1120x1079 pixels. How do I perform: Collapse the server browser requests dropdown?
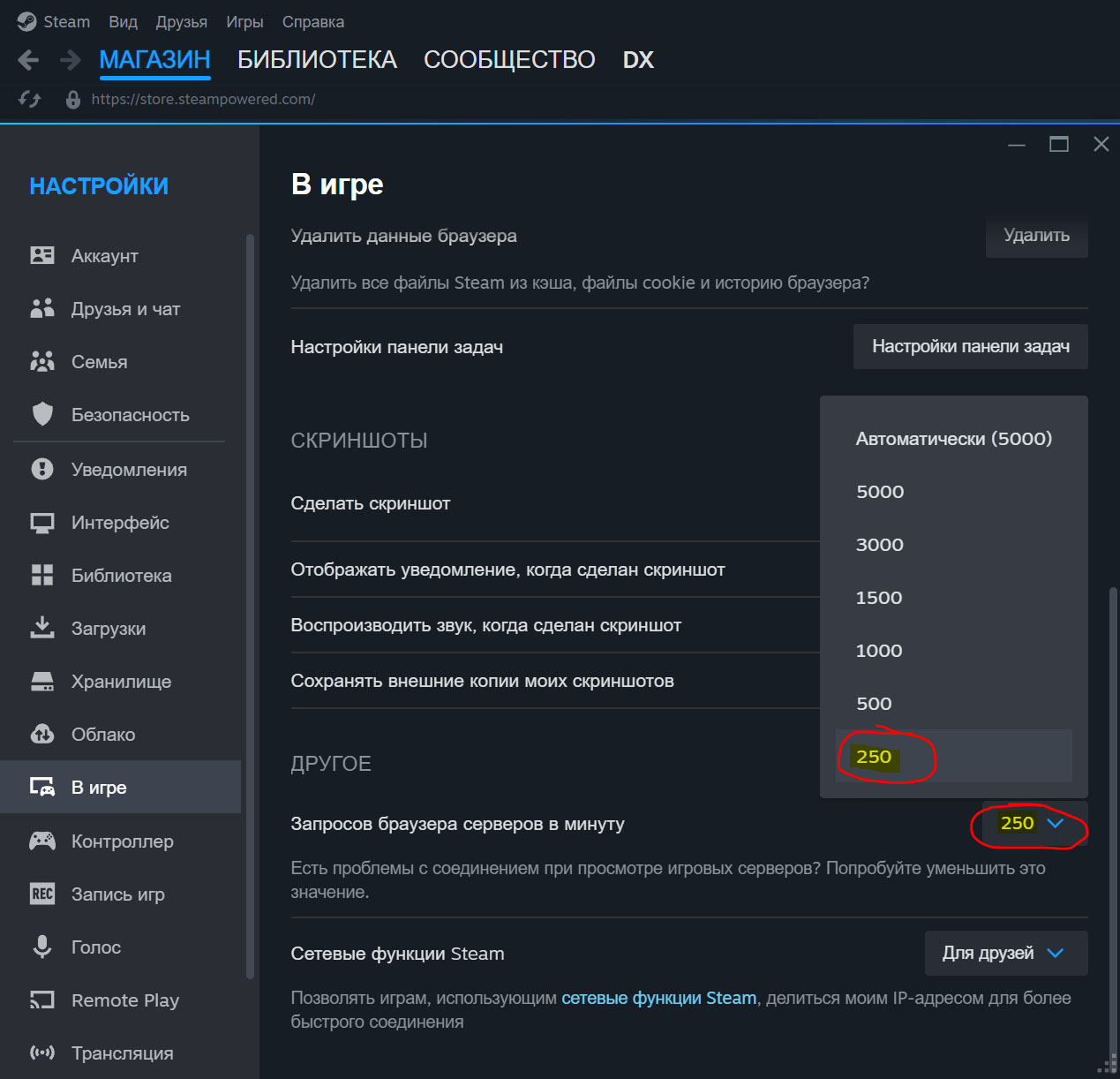(x=1034, y=823)
